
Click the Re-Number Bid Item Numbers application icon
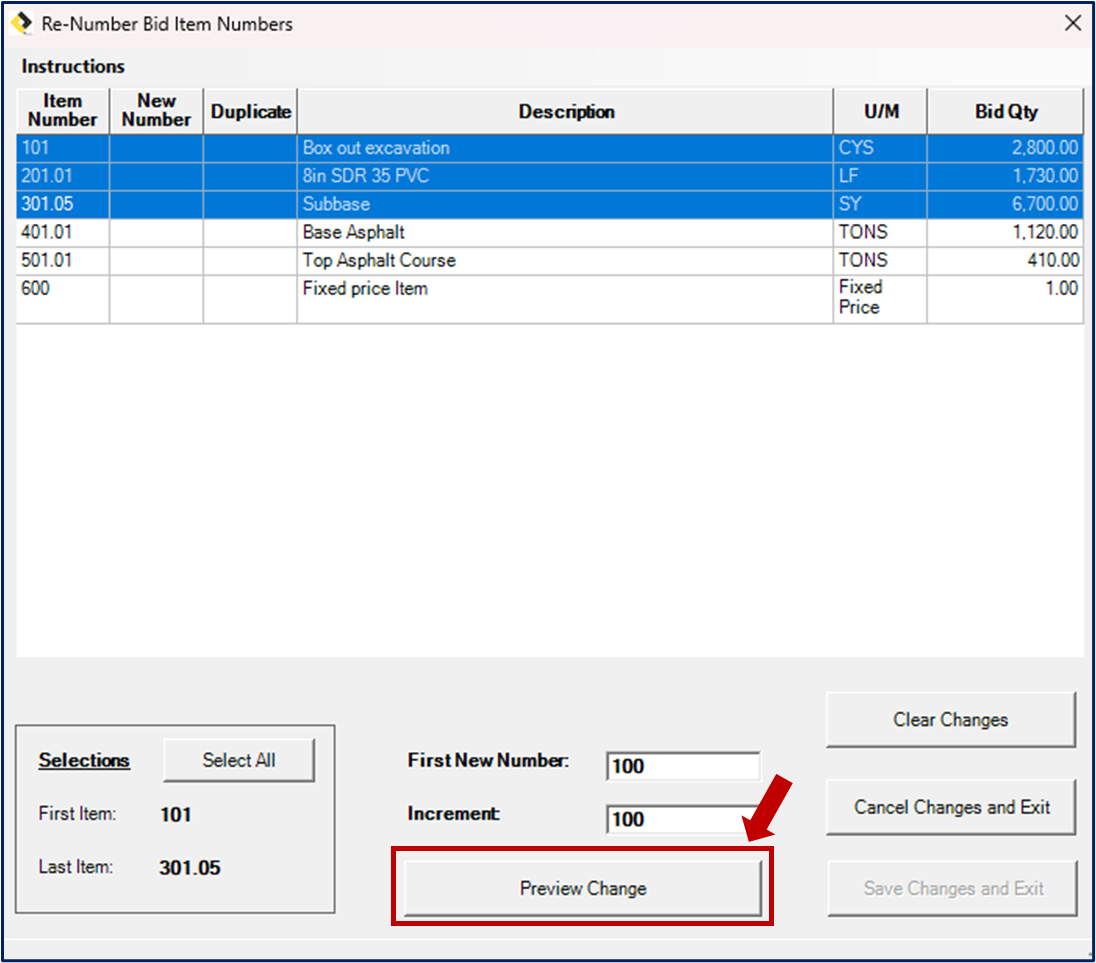(18, 23)
